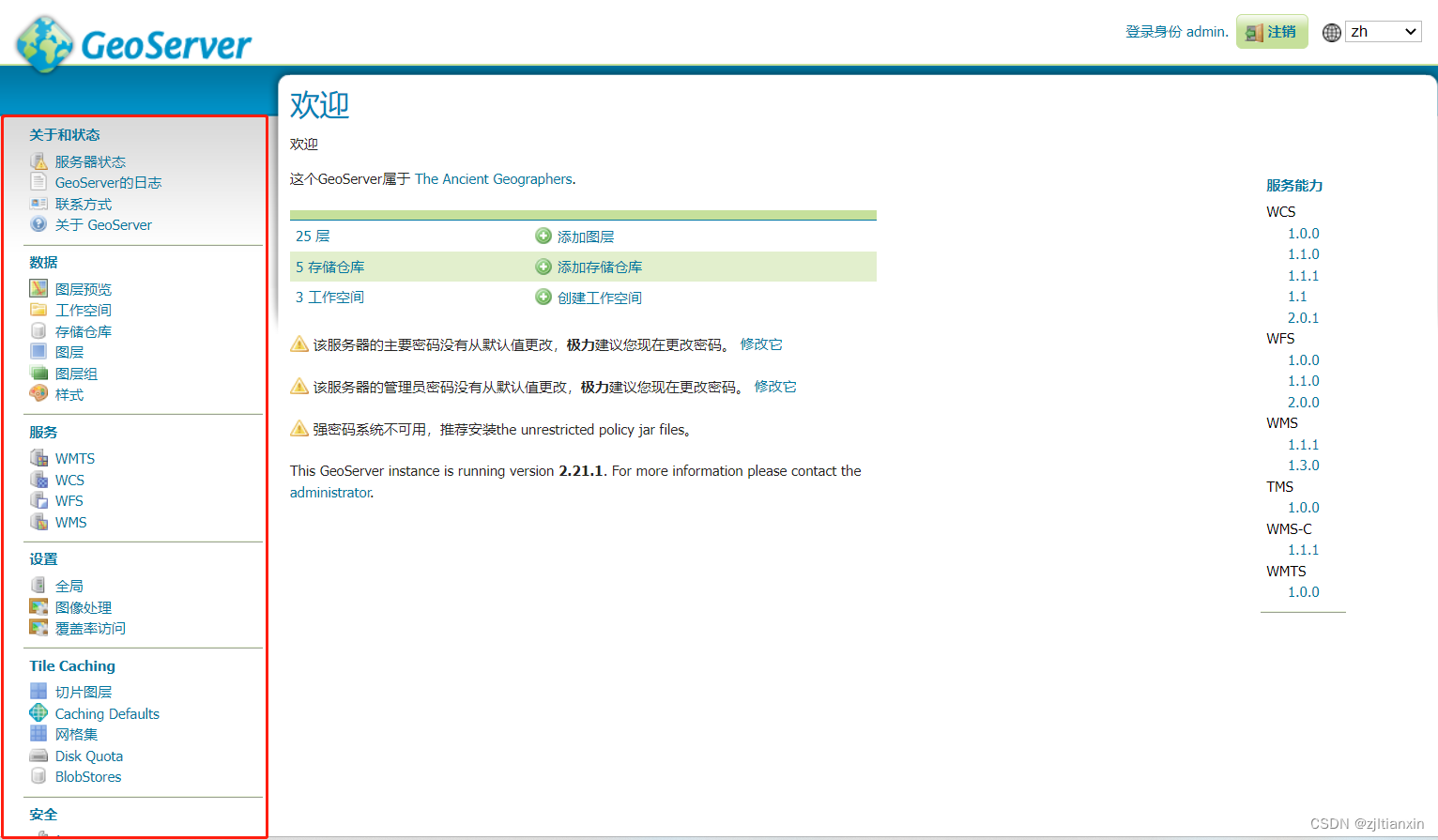
Task: Click the GeoServer globe logo
Action: [x=44, y=44]
